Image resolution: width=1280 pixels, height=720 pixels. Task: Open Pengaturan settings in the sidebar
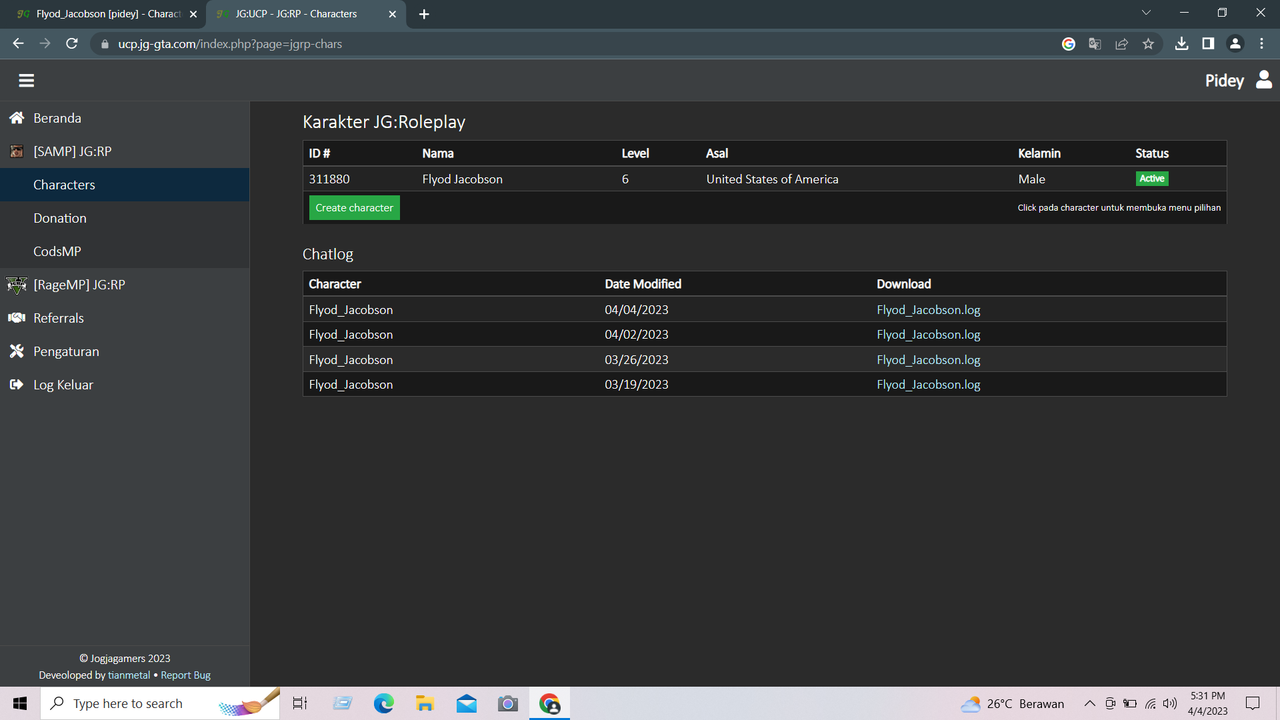tap(125, 351)
